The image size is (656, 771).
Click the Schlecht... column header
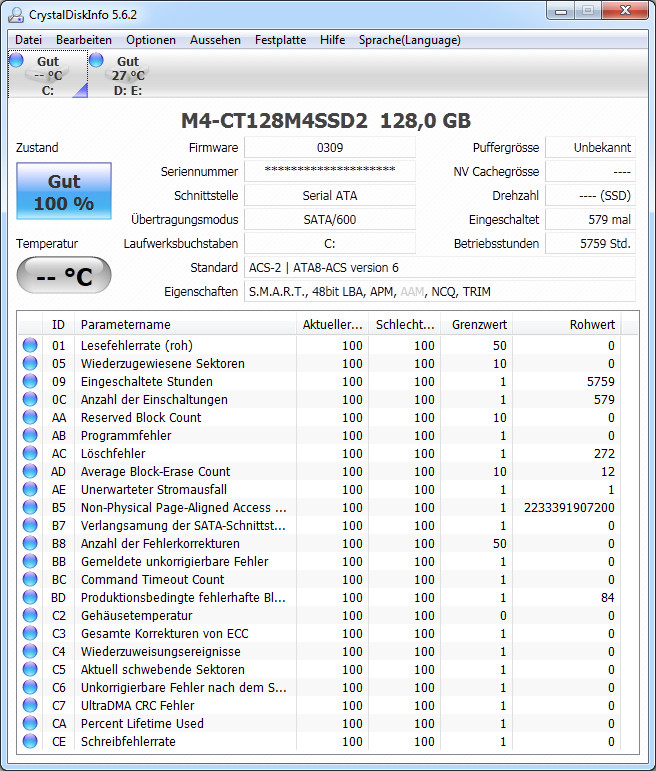(x=405, y=325)
